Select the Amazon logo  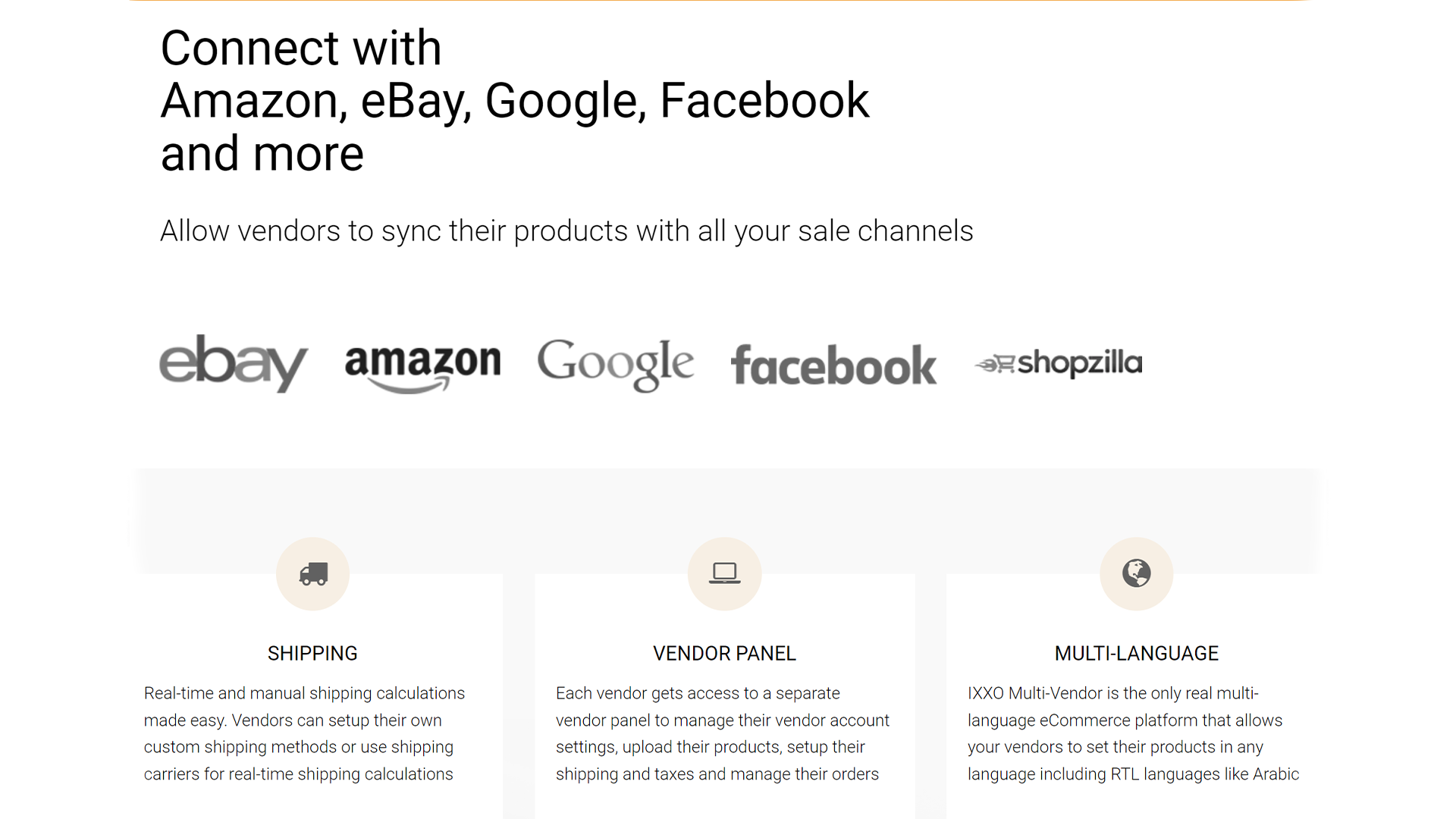coord(422,366)
